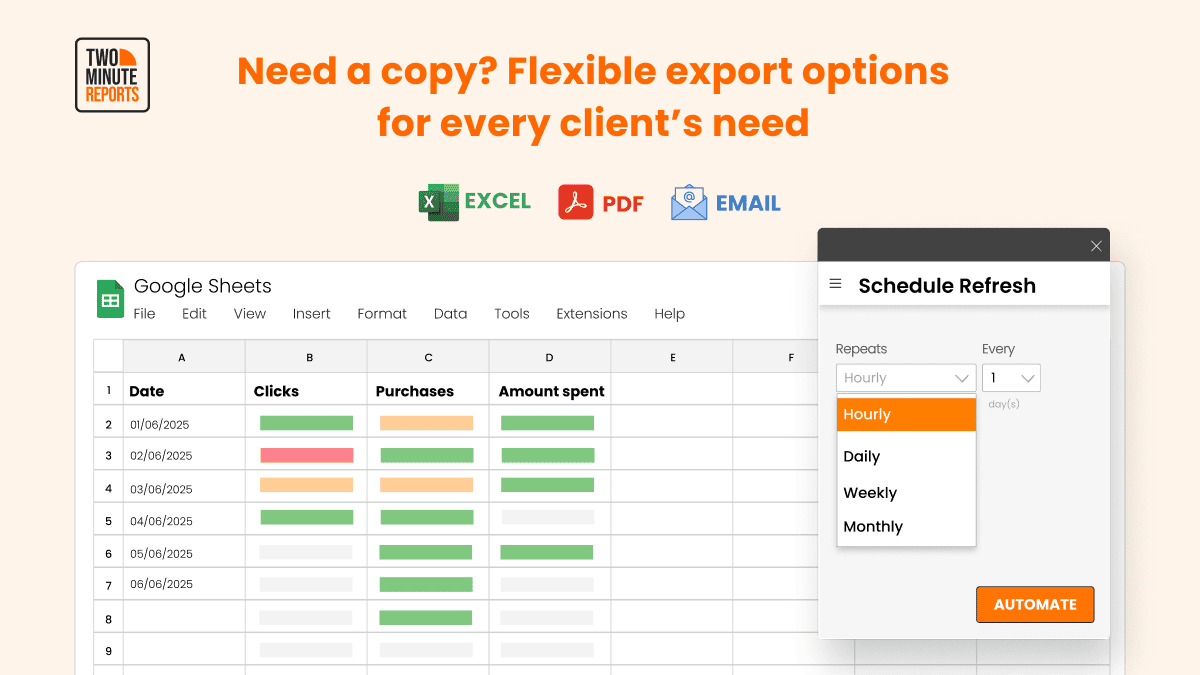
Task: Click the Google Sheets green icon
Action: [110, 299]
